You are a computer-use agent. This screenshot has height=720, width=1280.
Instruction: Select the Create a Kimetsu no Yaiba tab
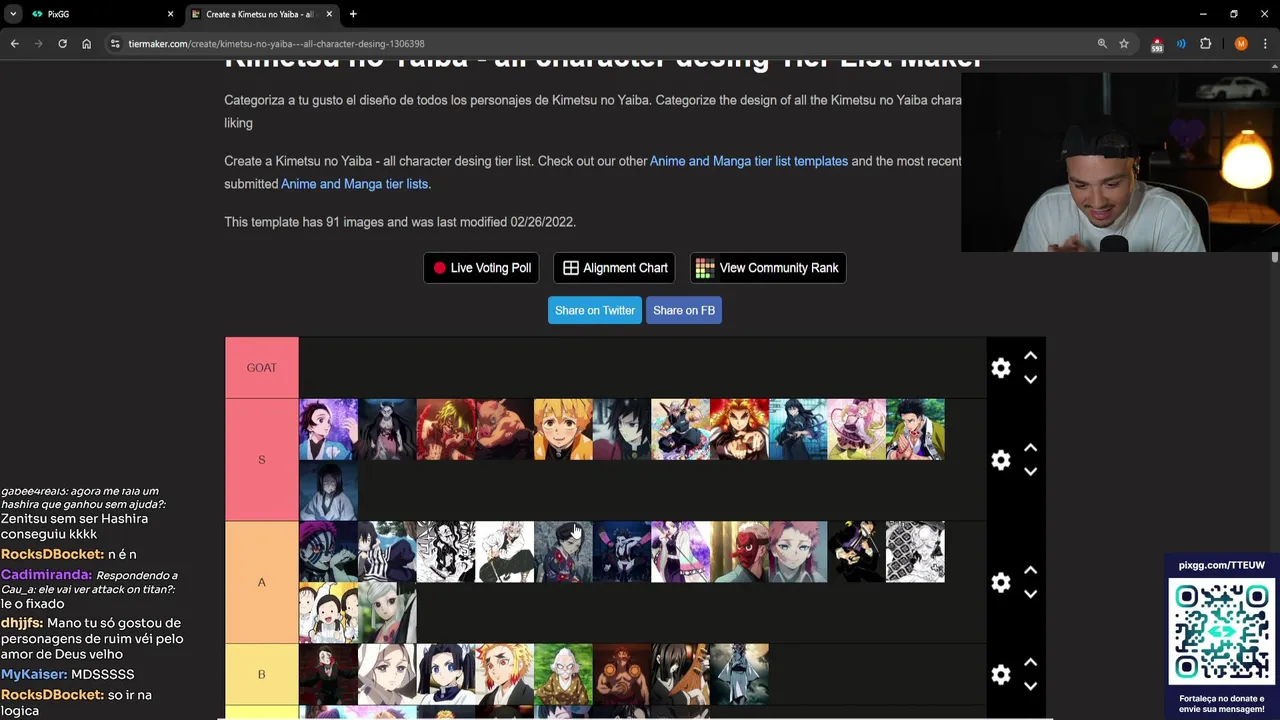click(262, 14)
